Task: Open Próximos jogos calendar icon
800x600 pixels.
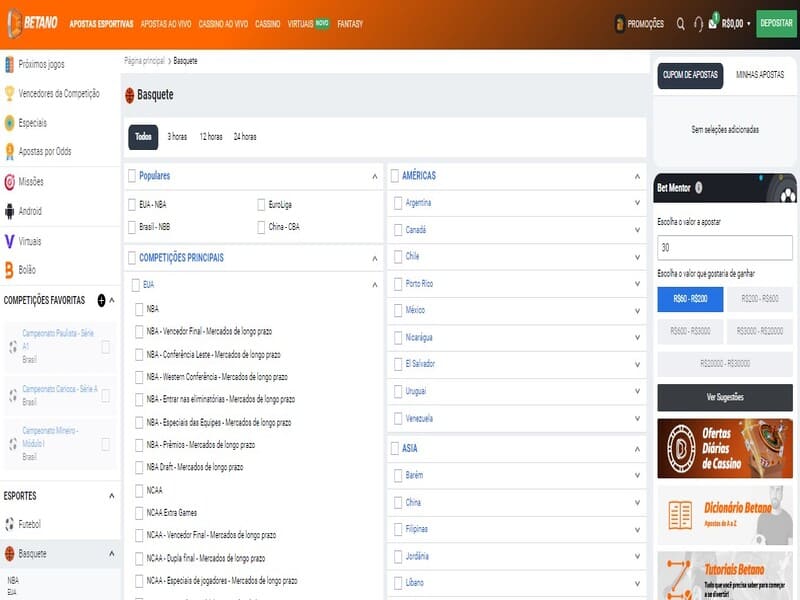Action: coord(9,64)
